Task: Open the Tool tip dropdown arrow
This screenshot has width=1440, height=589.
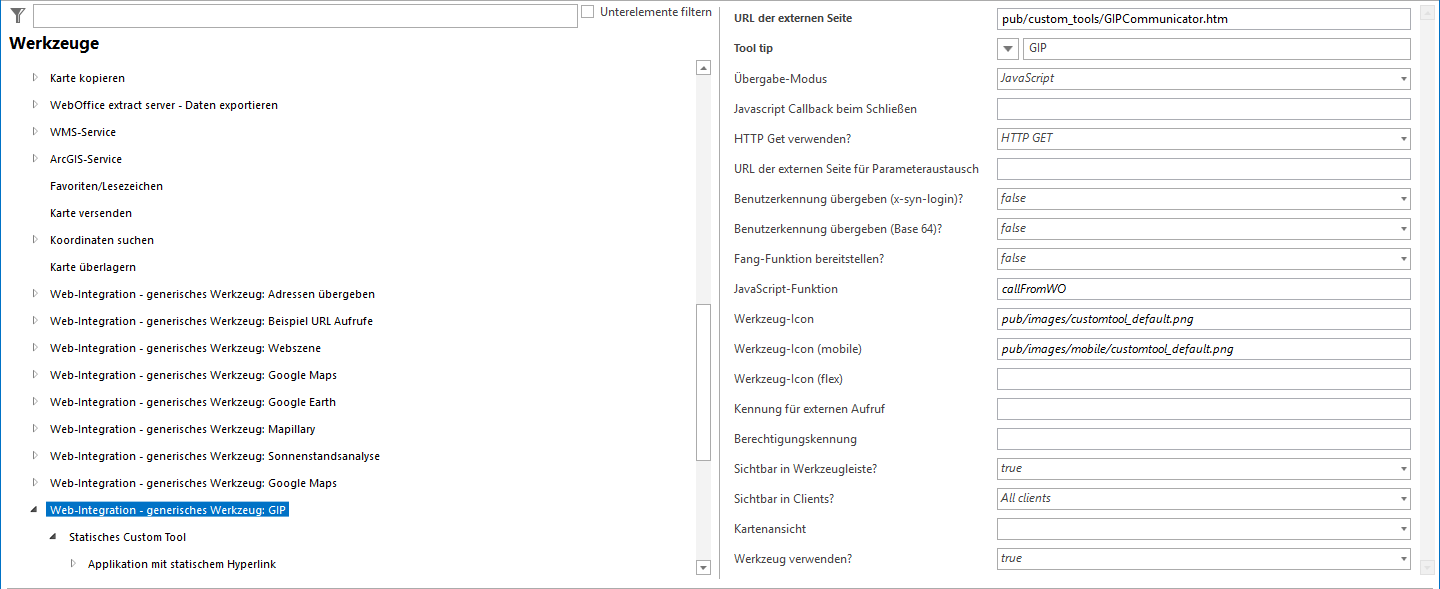Action: (1007, 48)
